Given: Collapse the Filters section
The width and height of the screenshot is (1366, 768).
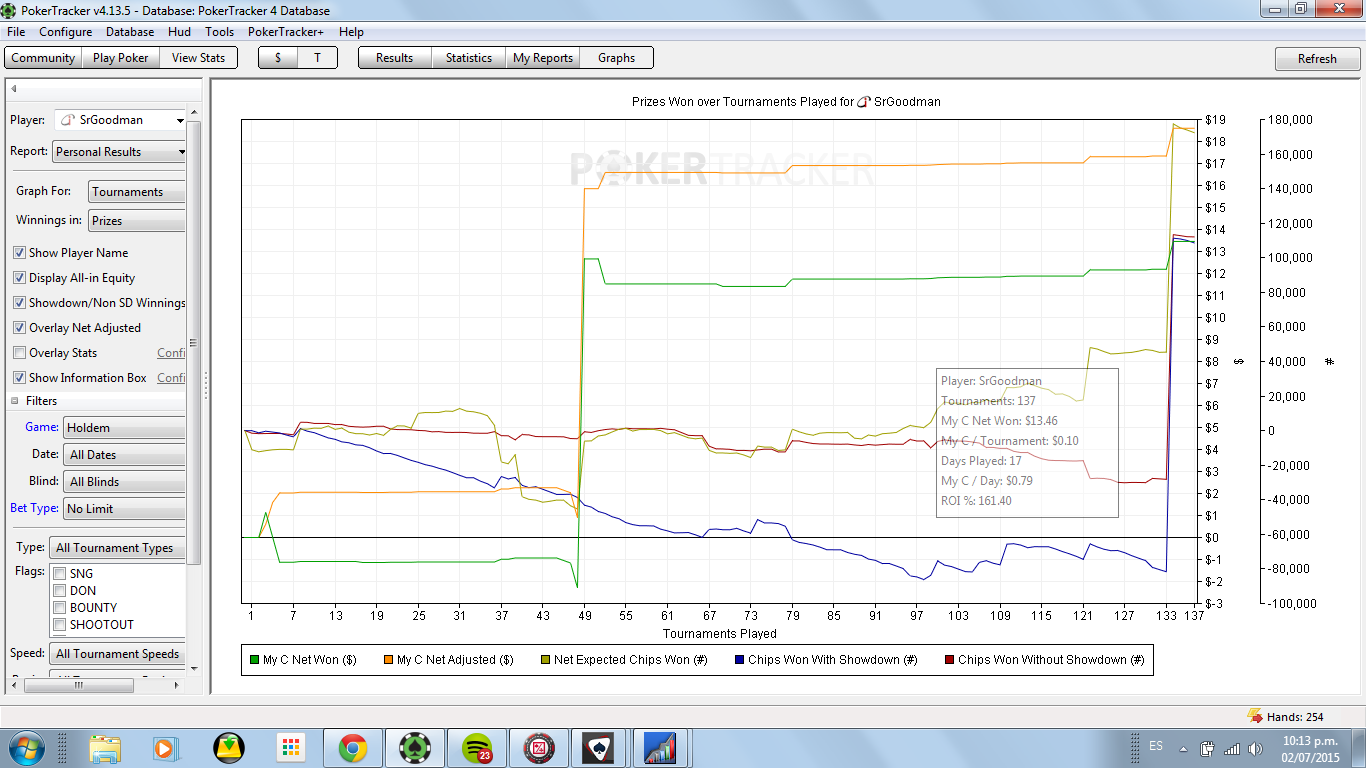Looking at the screenshot, I should click(x=15, y=401).
